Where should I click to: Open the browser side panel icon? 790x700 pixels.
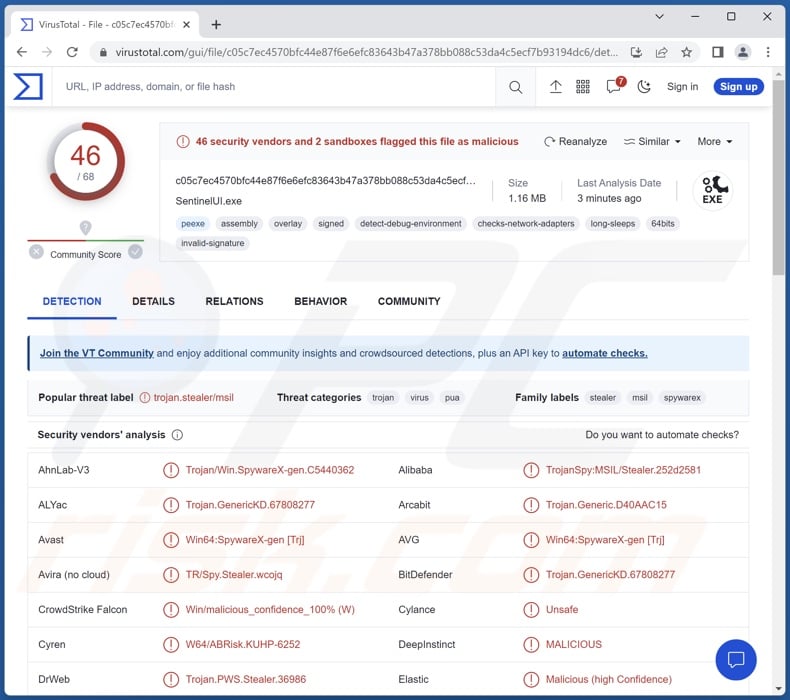[717, 52]
